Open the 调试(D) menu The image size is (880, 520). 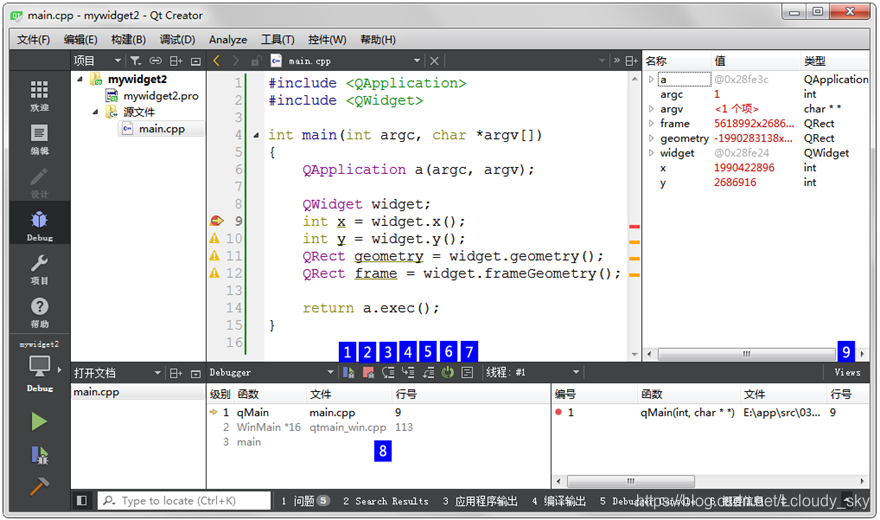coord(177,39)
